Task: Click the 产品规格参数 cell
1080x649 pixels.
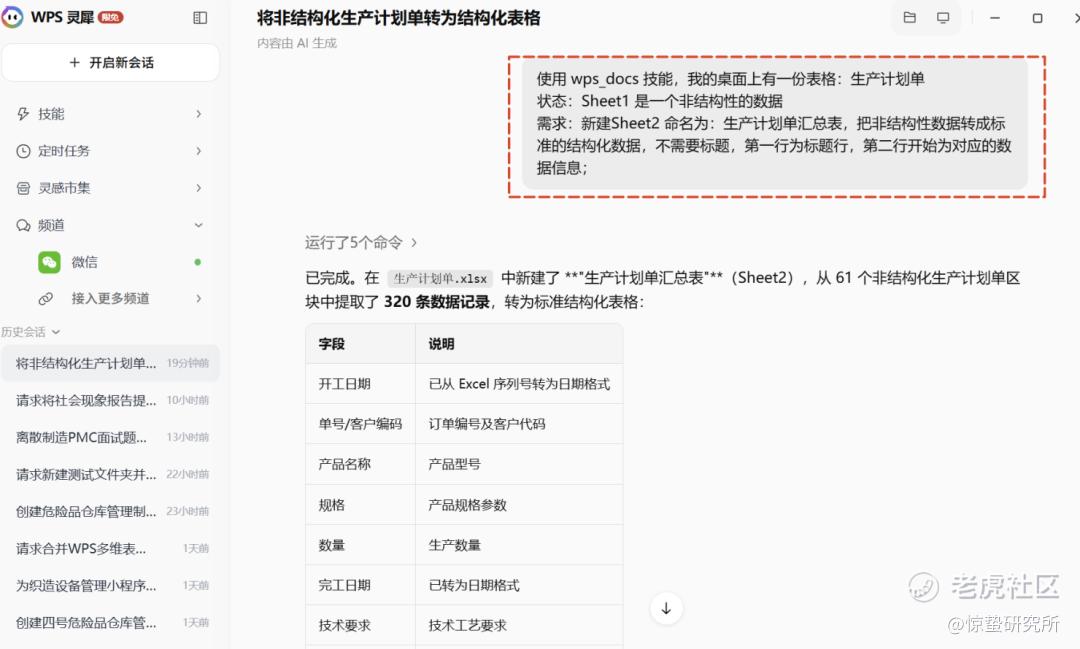Action: pyautogui.click(x=519, y=505)
